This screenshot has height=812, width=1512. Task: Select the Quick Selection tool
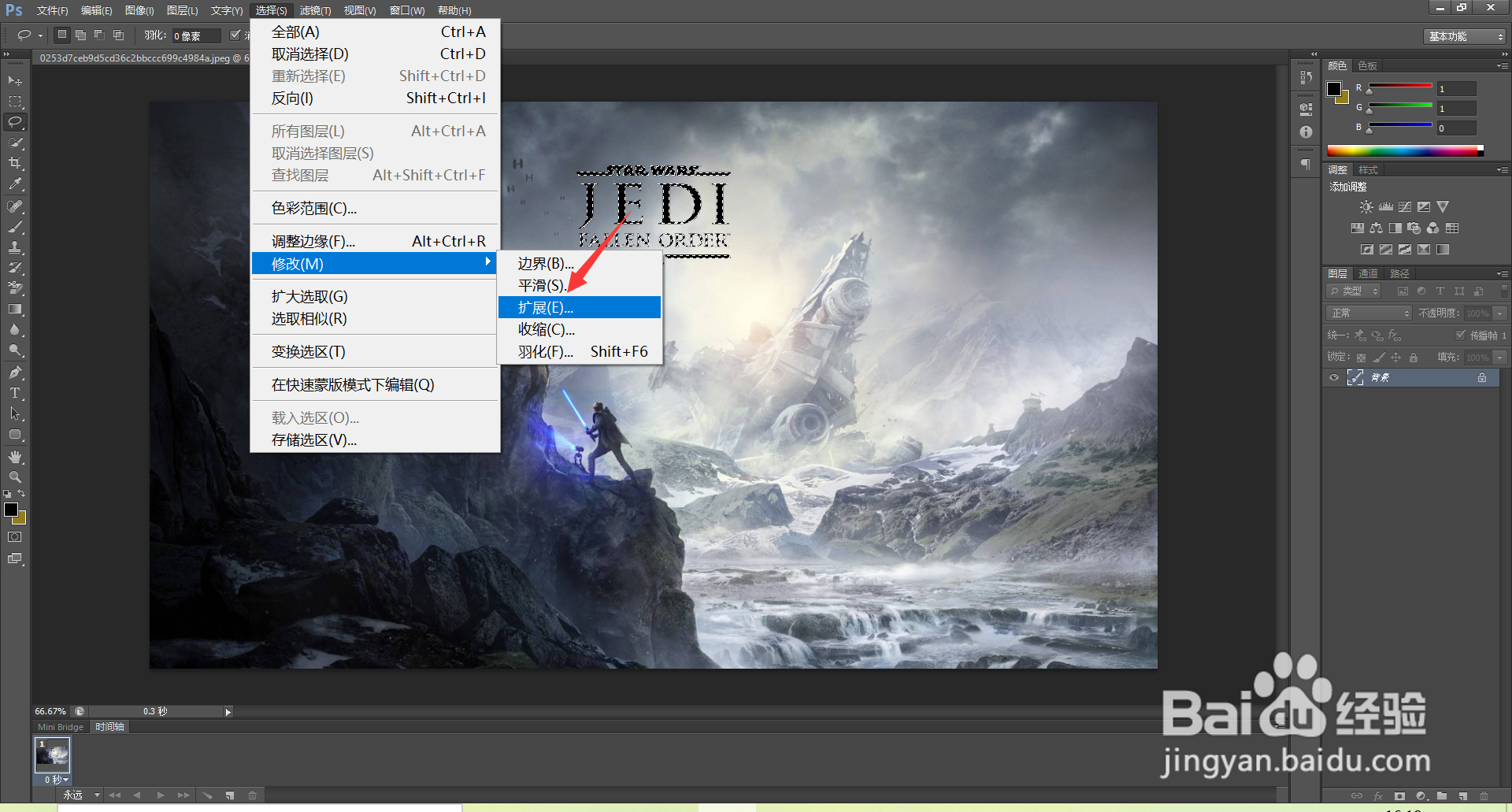(15, 143)
